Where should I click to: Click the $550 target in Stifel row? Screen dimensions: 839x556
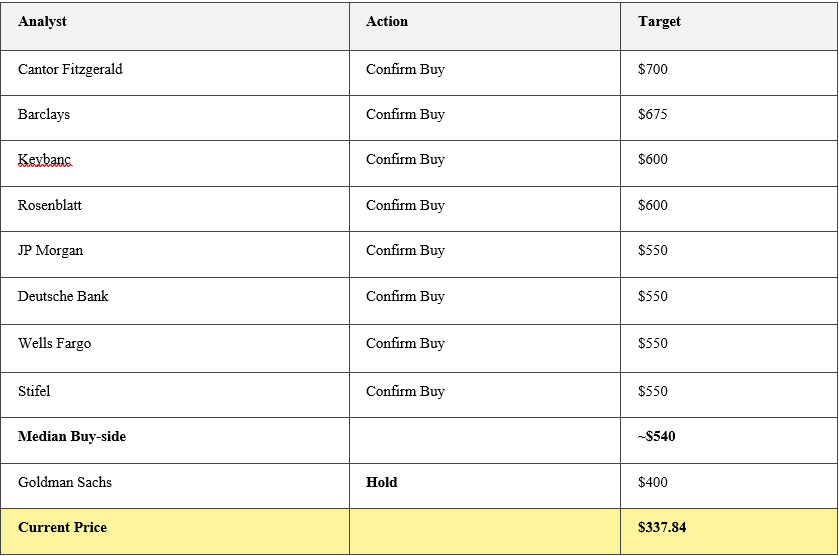(x=653, y=391)
